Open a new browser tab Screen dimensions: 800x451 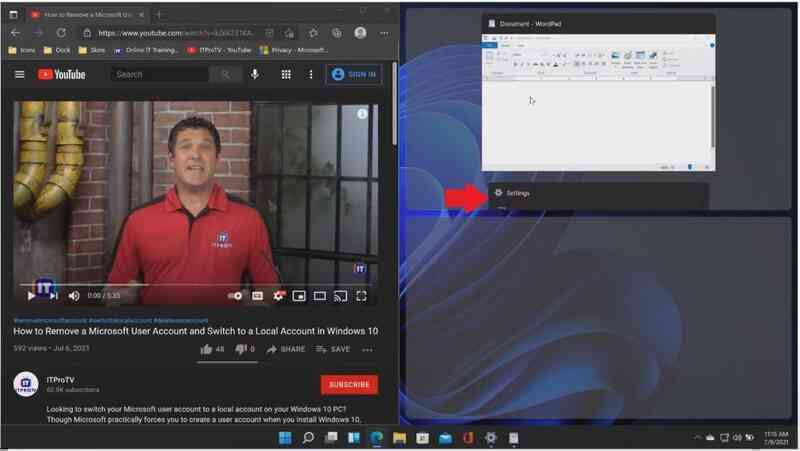point(159,14)
